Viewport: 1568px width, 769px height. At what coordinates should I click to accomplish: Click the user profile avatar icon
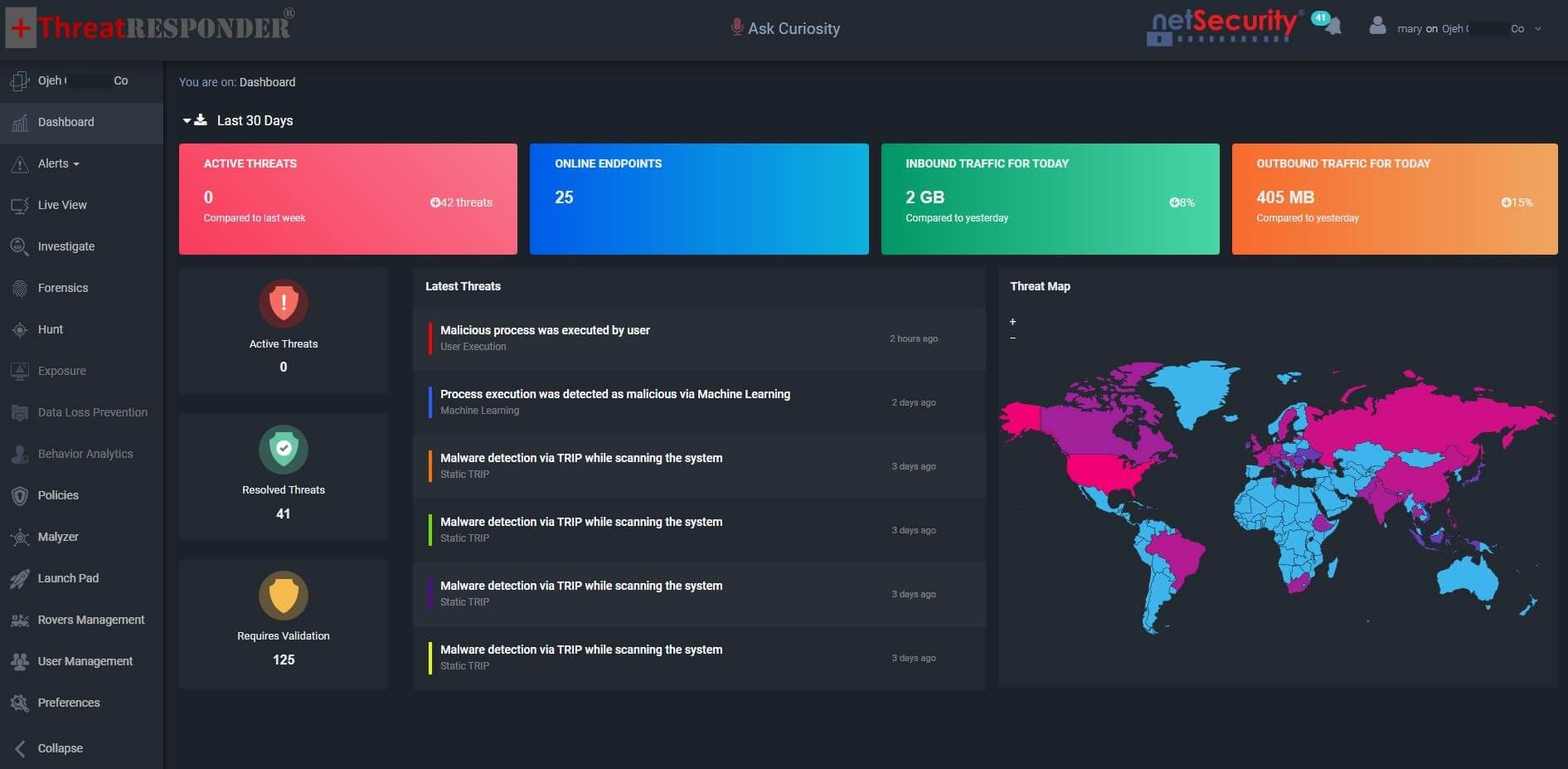tap(1377, 27)
